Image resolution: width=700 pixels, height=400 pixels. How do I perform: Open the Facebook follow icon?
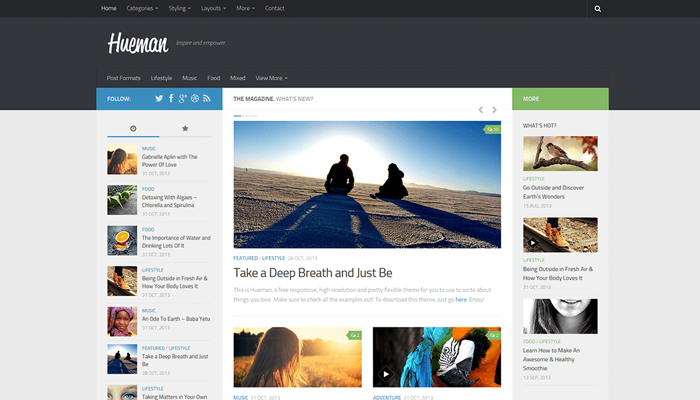(x=171, y=99)
